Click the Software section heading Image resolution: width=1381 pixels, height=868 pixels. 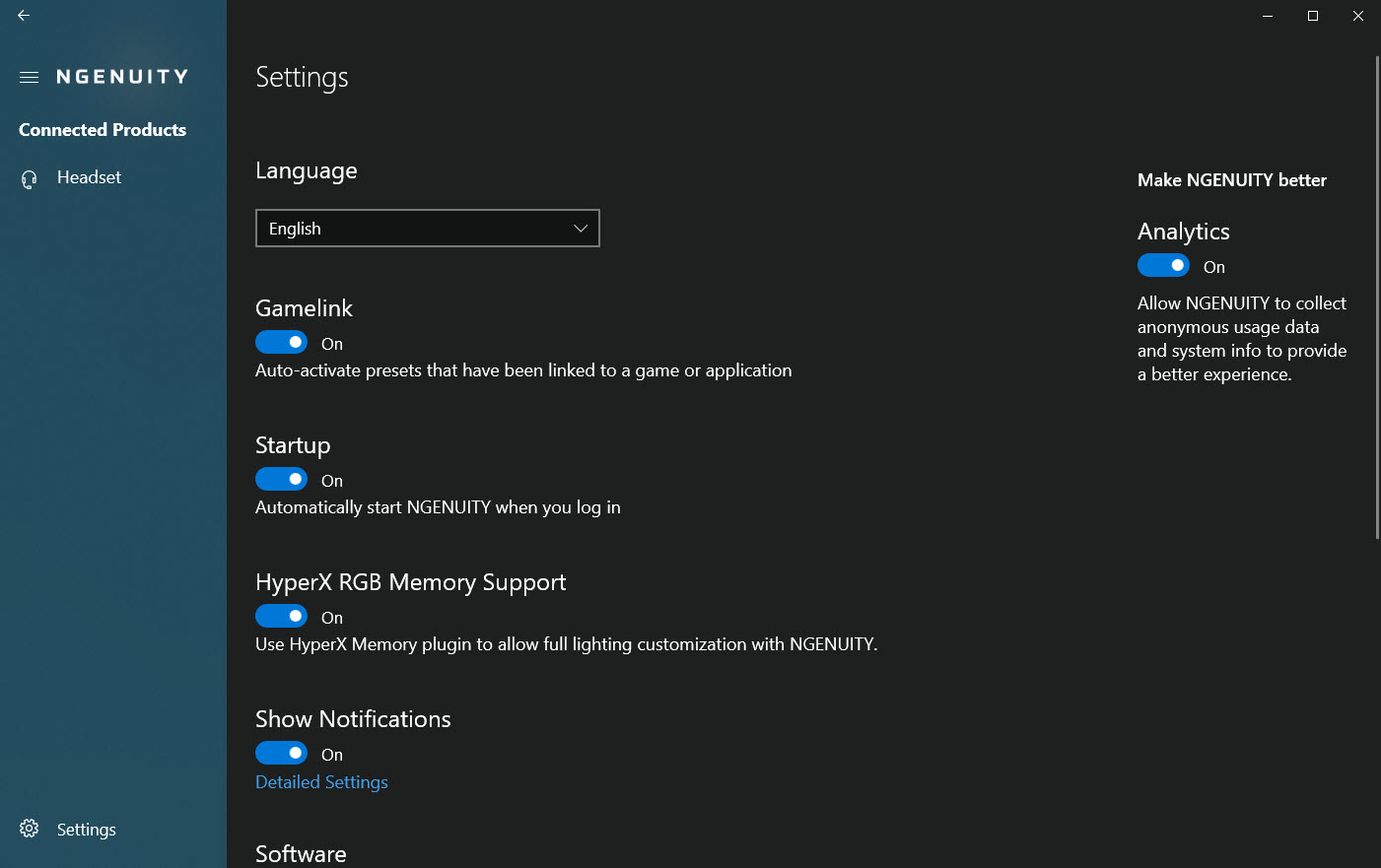[301, 854]
